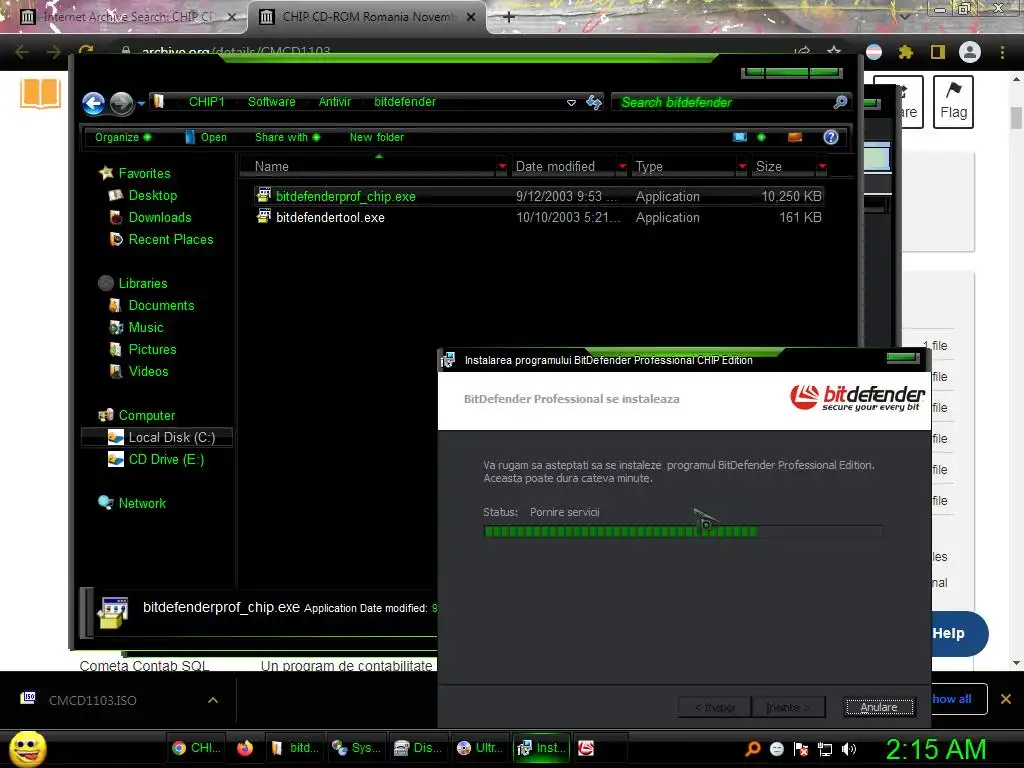Click the Flag button on archive page
The height and width of the screenshot is (768, 1024).
[953, 102]
